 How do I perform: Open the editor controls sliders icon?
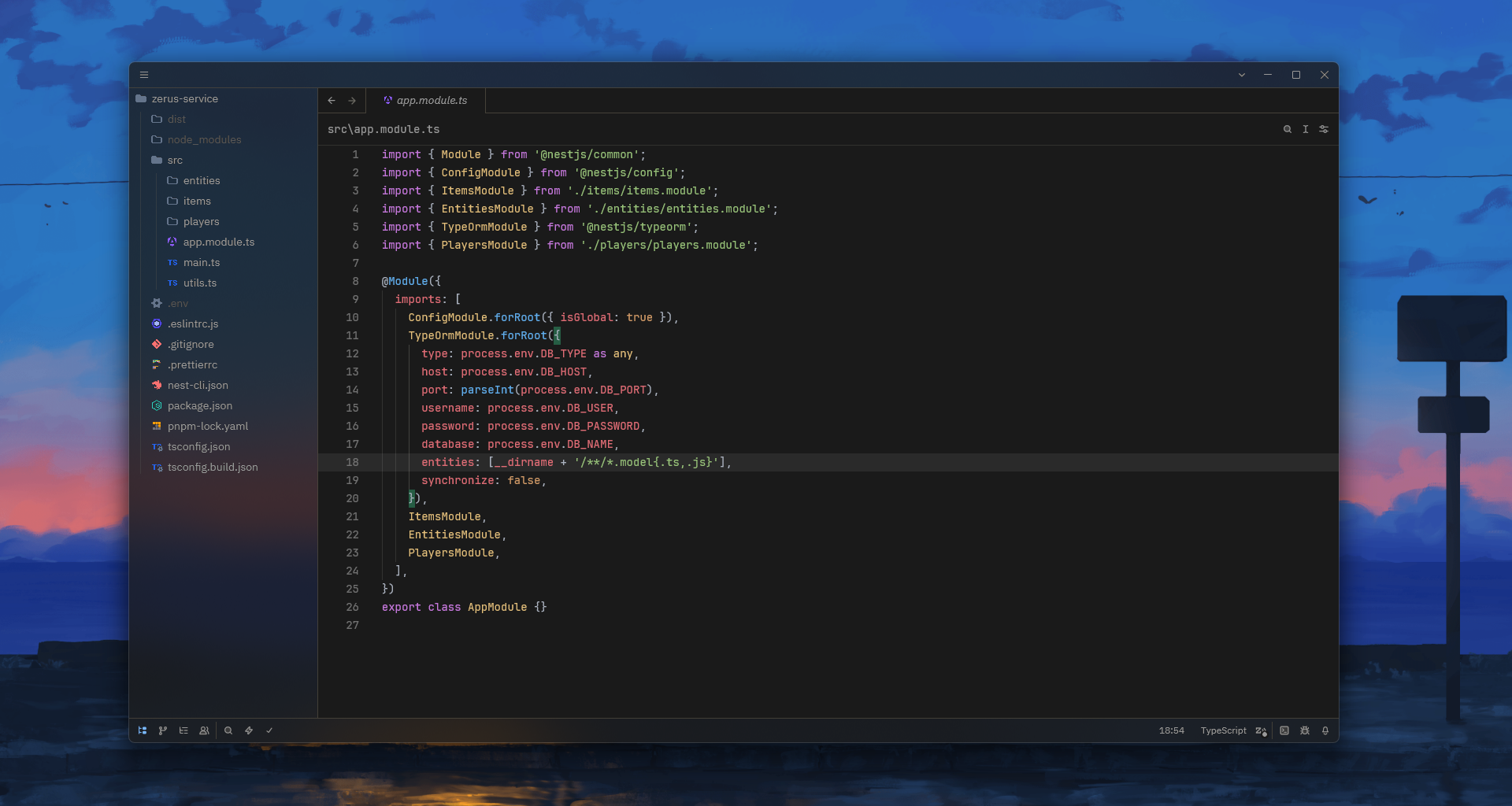[x=1324, y=129]
